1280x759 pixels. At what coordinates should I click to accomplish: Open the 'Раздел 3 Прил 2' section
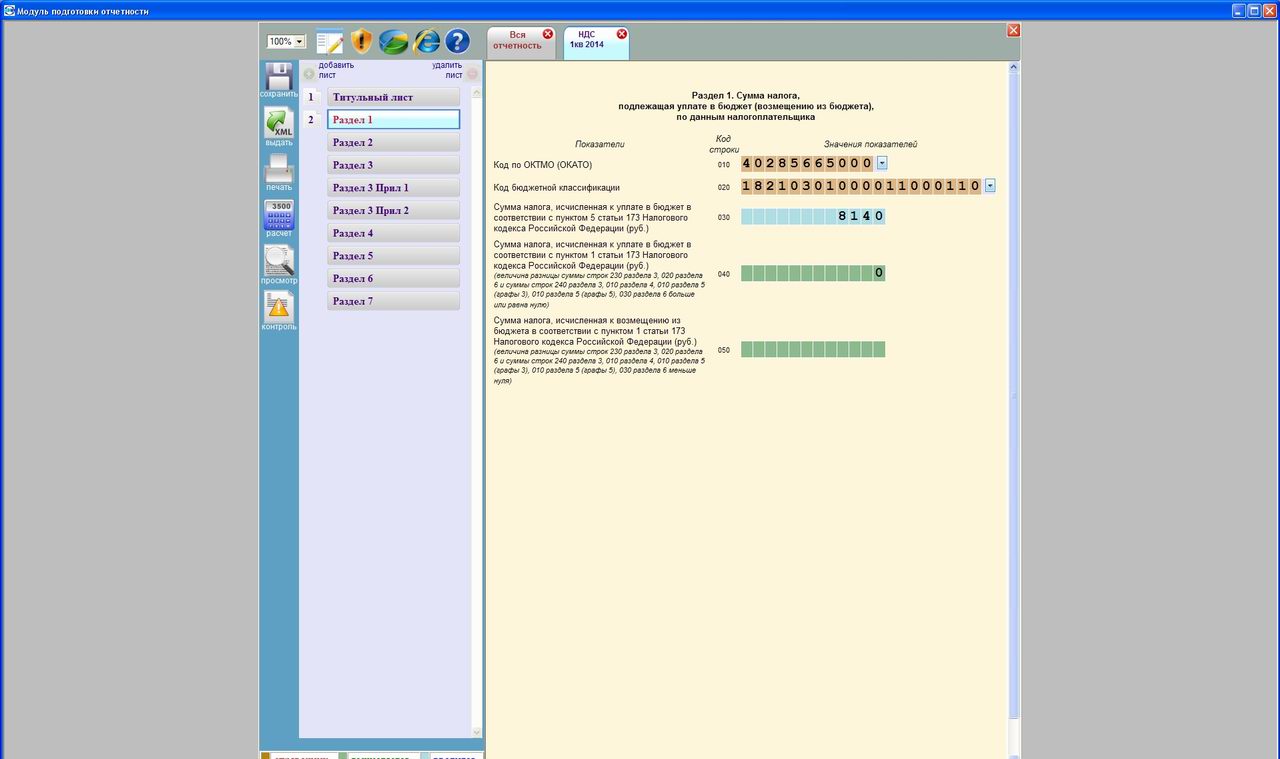pyautogui.click(x=394, y=211)
